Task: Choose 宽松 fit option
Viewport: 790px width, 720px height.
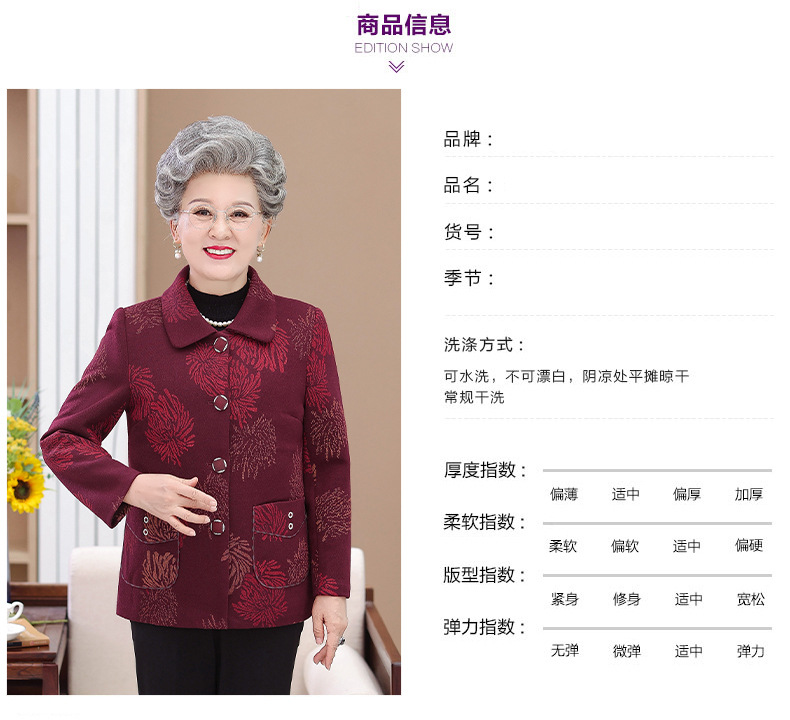Action: 751,599
